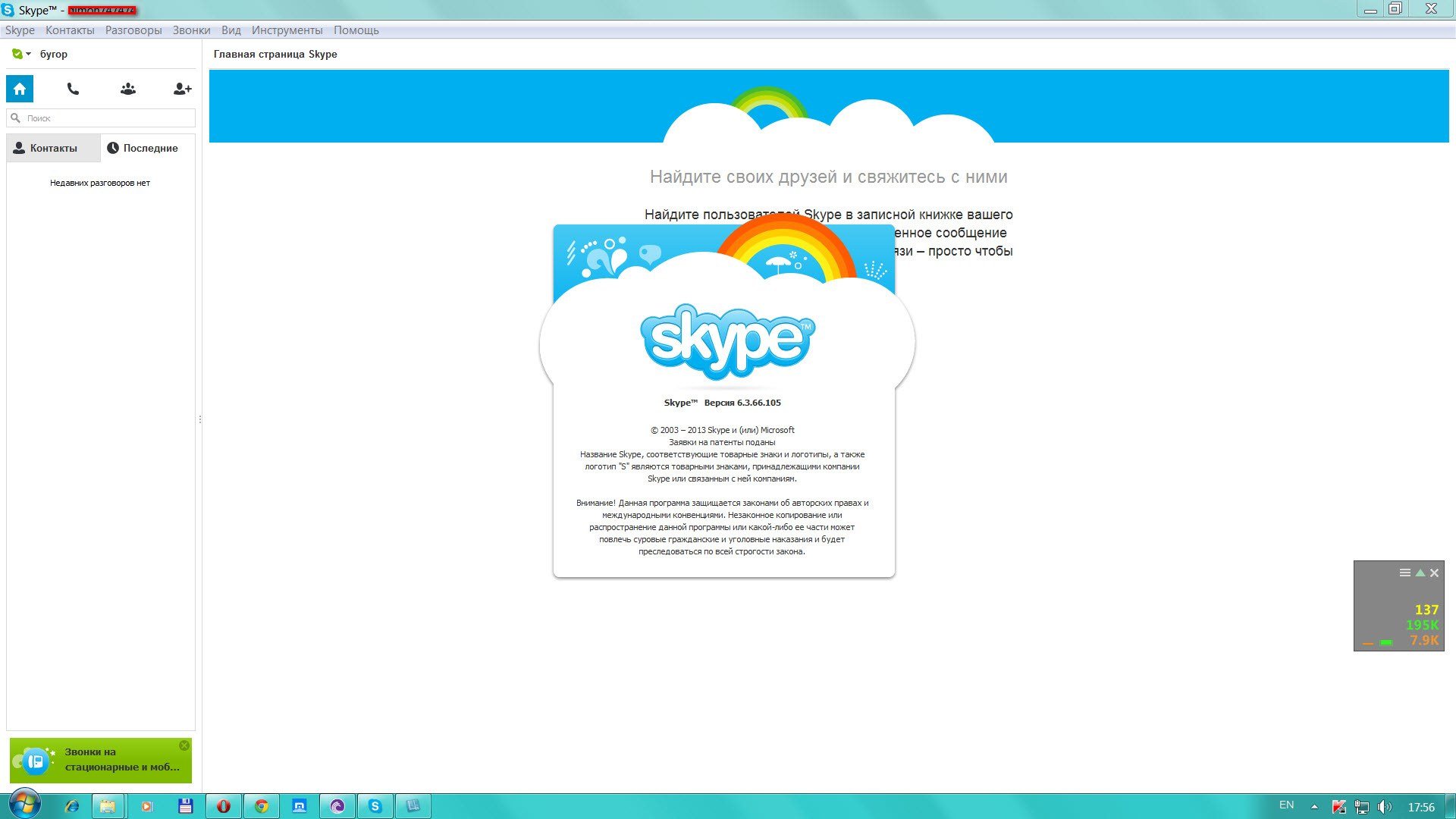Open Opera browser from taskbar
1456x819 pixels.
(224, 806)
